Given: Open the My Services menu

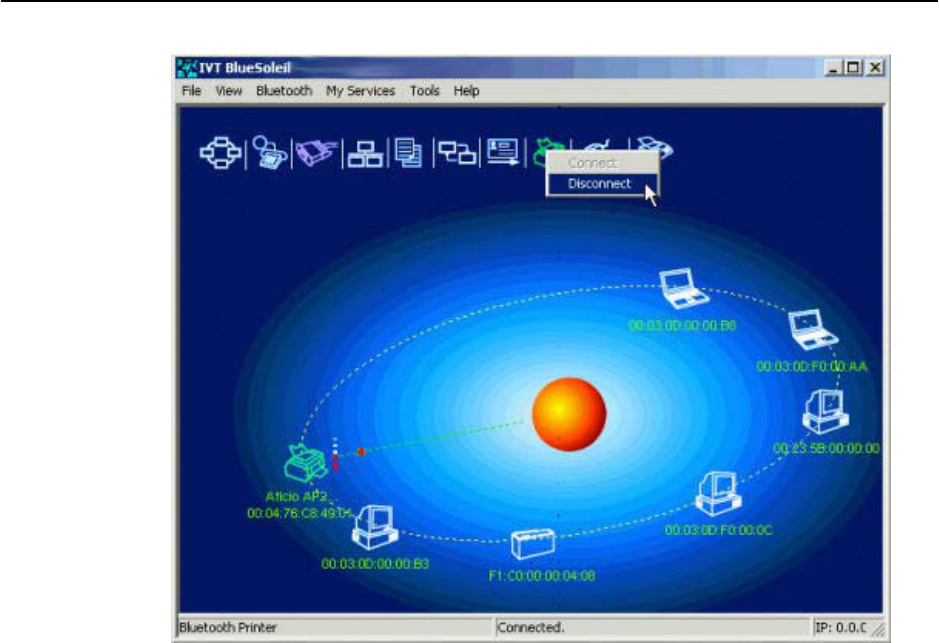Looking at the screenshot, I should coord(360,91).
